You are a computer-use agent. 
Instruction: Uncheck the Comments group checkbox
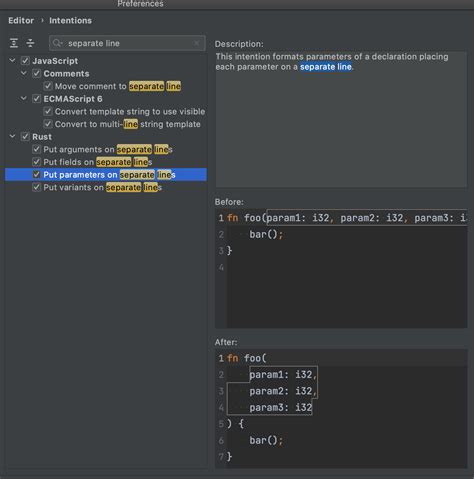tap(36, 73)
